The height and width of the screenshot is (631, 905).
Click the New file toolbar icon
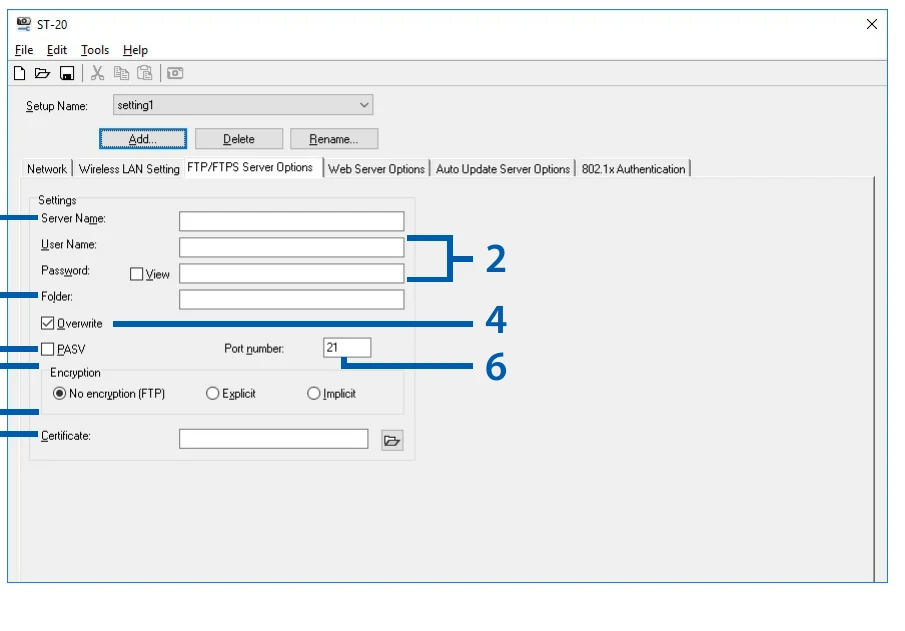tap(20, 73)
